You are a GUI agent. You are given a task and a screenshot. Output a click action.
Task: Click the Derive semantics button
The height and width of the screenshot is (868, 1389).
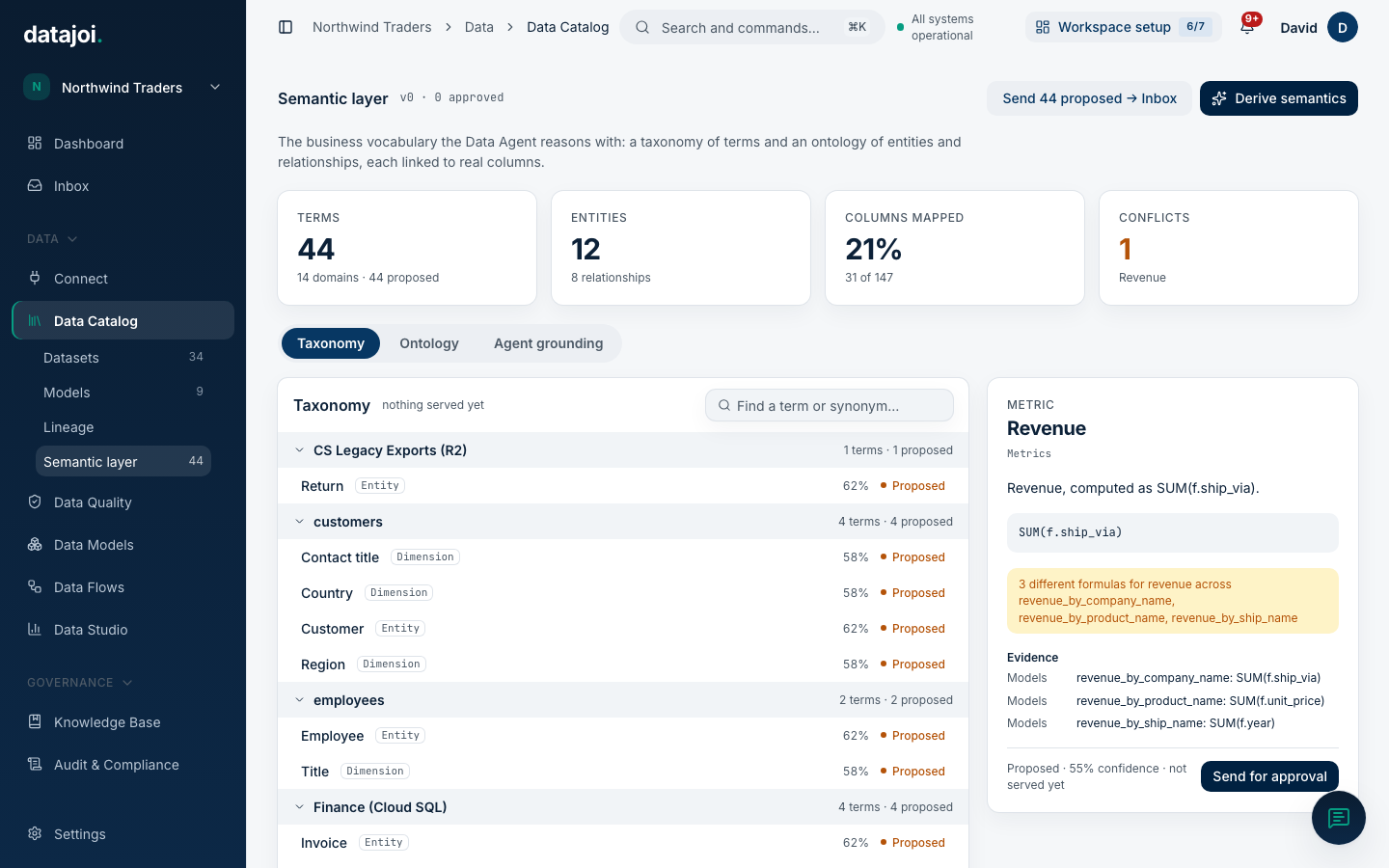click(x=1279, y=98)
